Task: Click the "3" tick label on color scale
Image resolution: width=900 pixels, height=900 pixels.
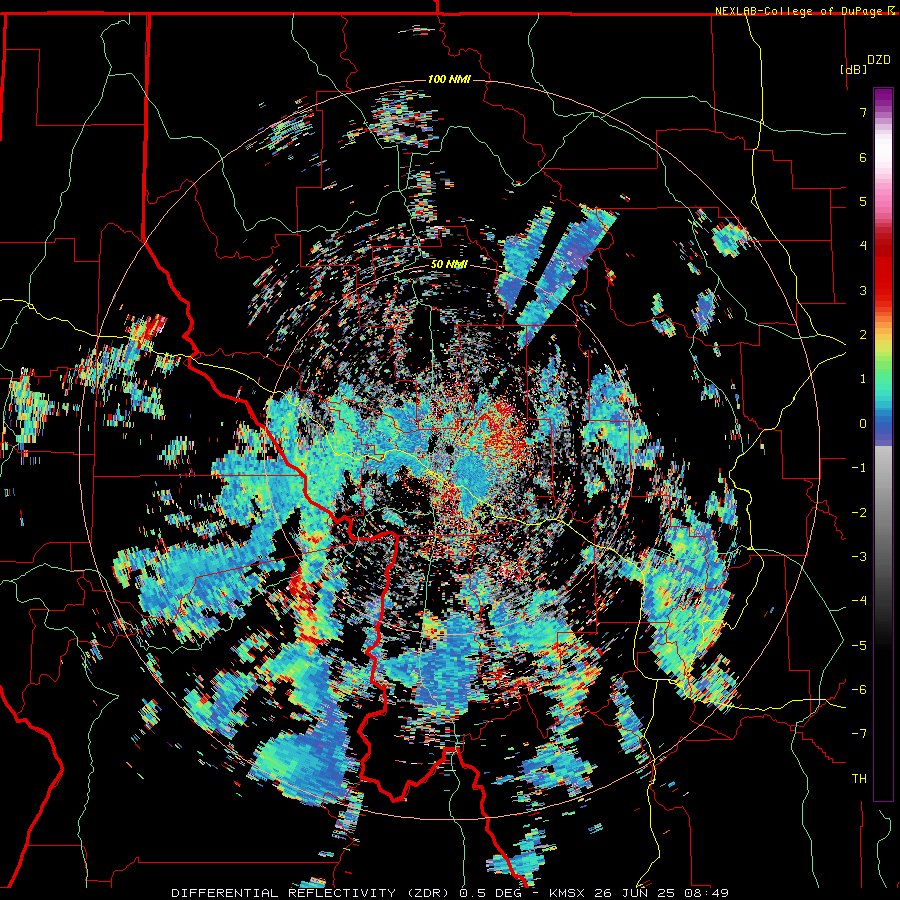Action: (x=863, y=290)
